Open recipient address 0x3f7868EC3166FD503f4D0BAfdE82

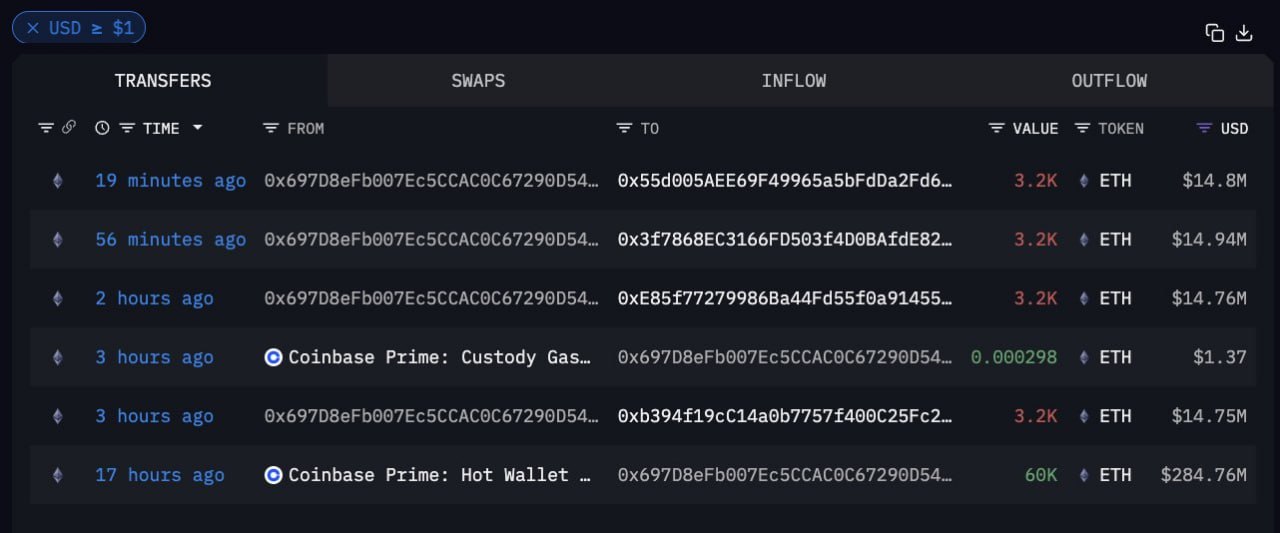coord(785,240)
